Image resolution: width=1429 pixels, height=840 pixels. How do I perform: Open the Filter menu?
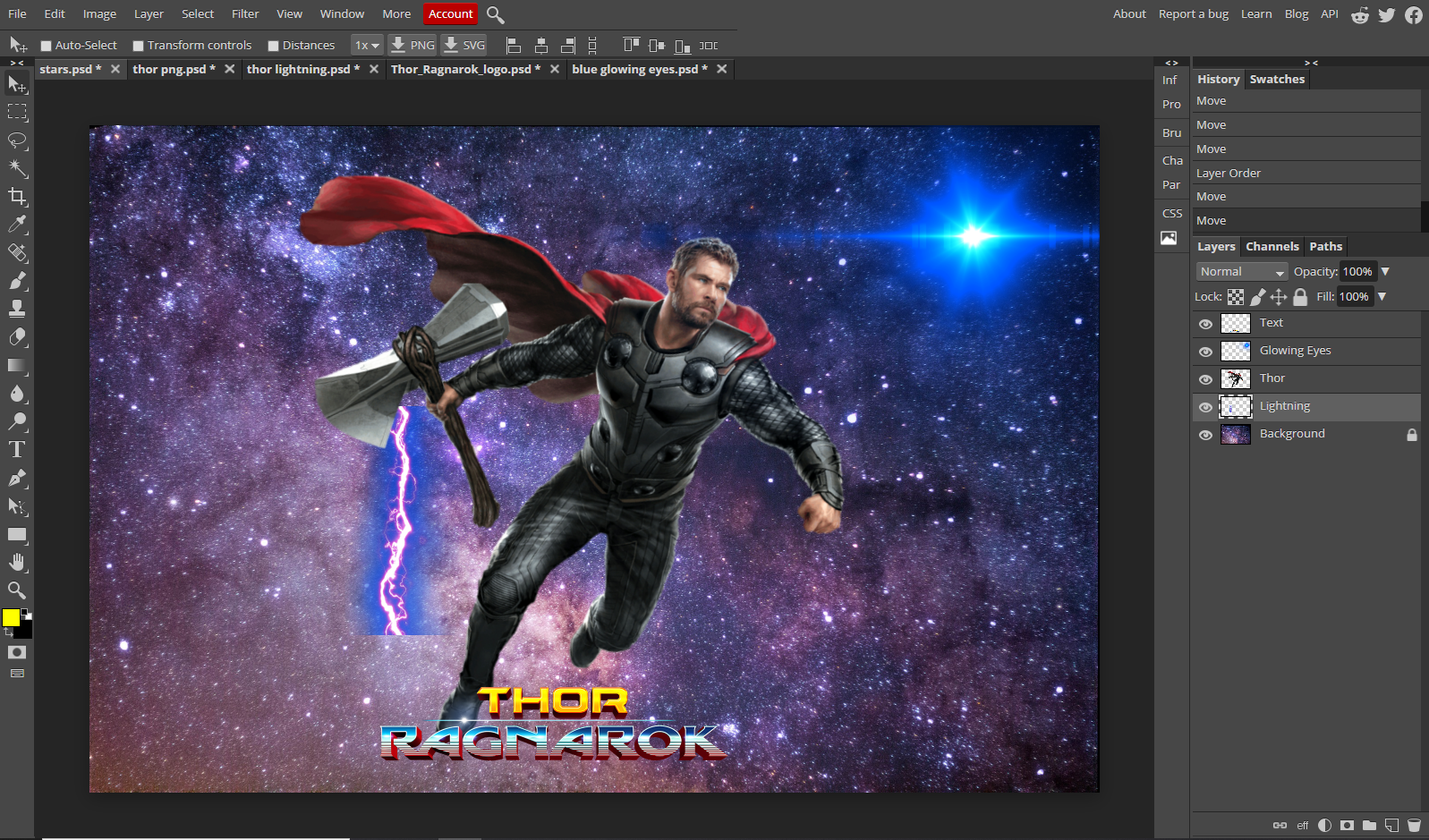click(x=245, y=14)
